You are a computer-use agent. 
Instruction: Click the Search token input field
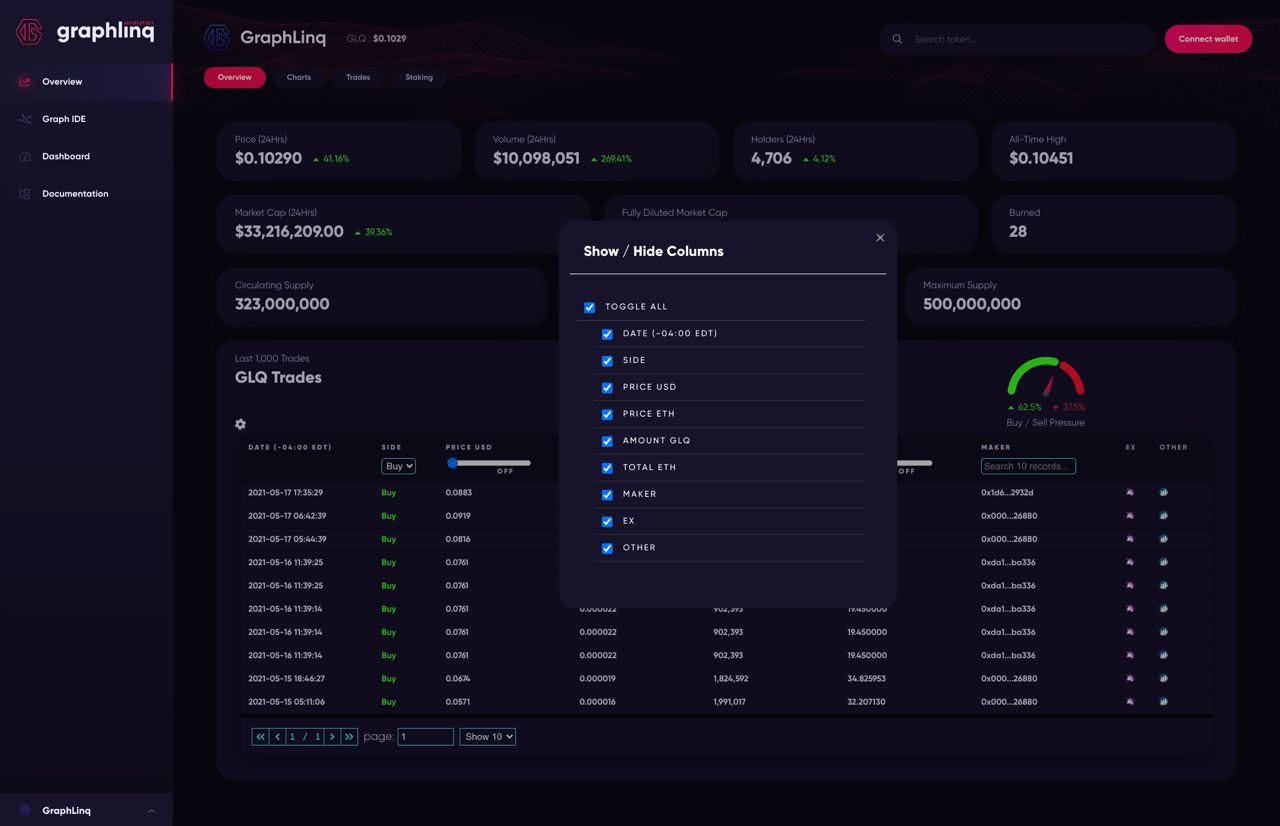1030,39
